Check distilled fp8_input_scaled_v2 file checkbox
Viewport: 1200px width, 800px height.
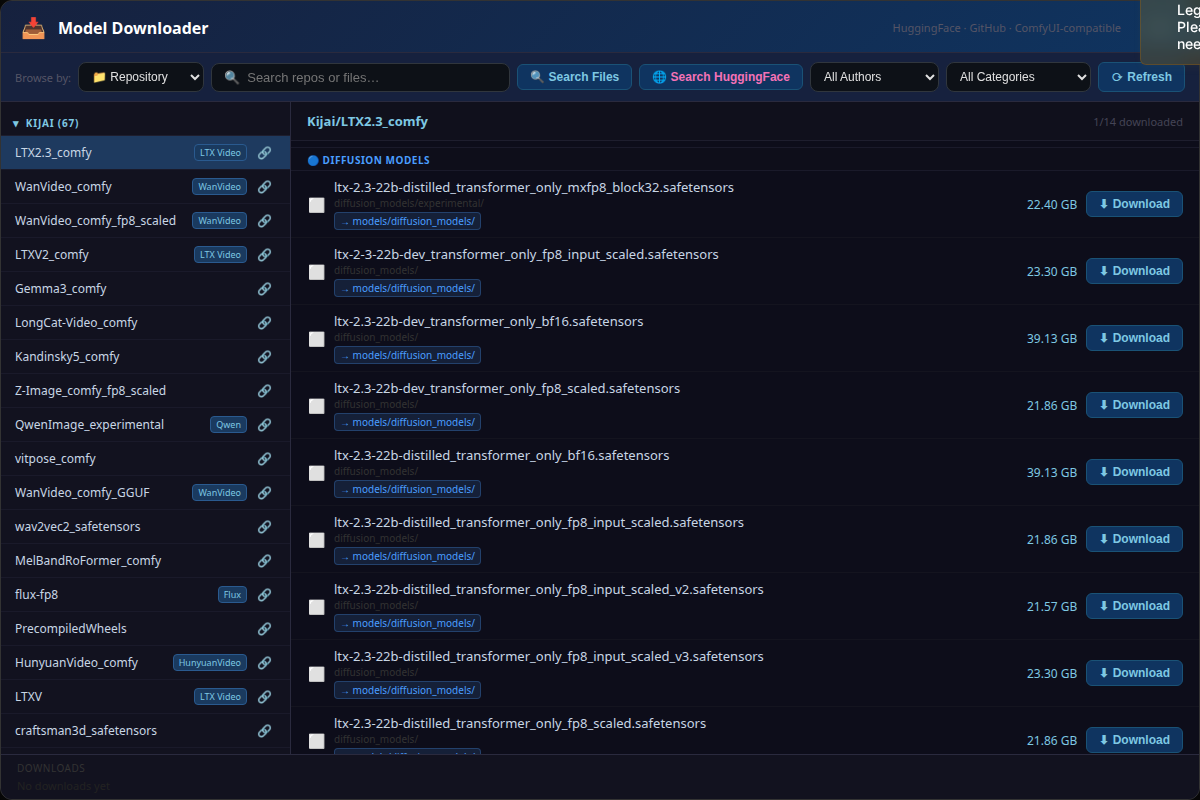click(316, 607)
